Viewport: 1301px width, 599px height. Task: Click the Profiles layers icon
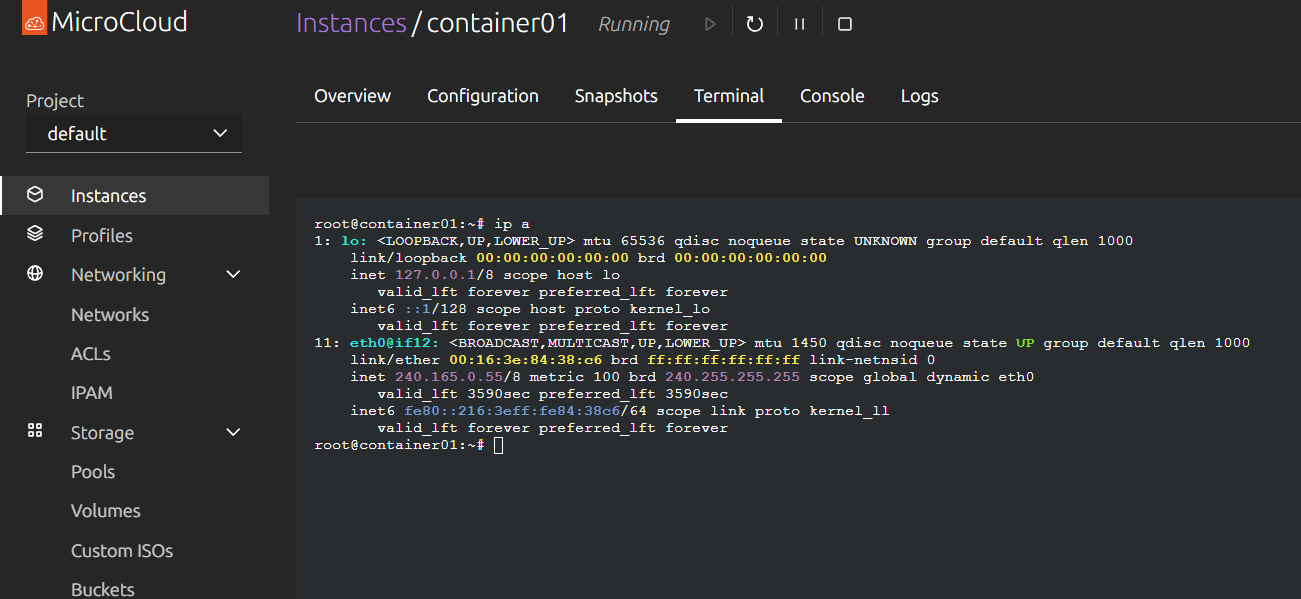(35, 234)
